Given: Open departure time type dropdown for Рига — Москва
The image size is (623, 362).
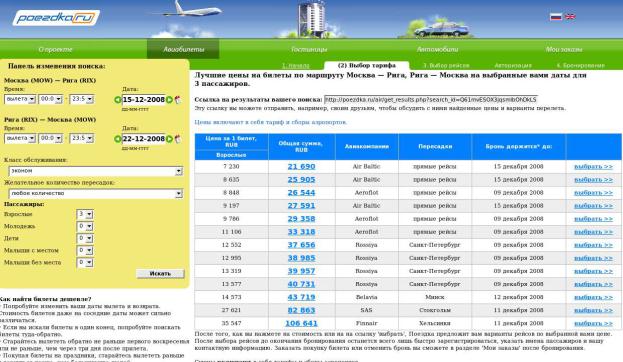Looking at the screenshot, I should tap(20, 138).
